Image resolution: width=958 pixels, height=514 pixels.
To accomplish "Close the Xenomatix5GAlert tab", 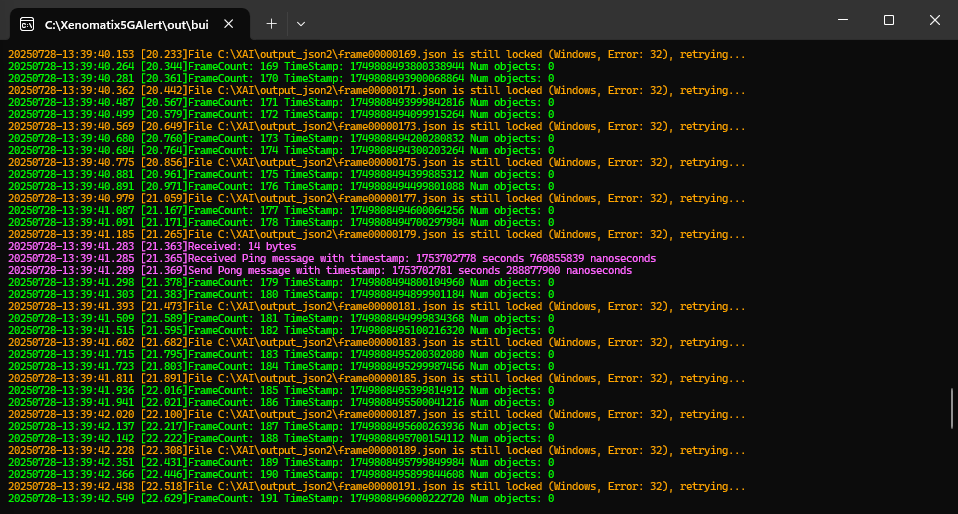I will [233, 23].
